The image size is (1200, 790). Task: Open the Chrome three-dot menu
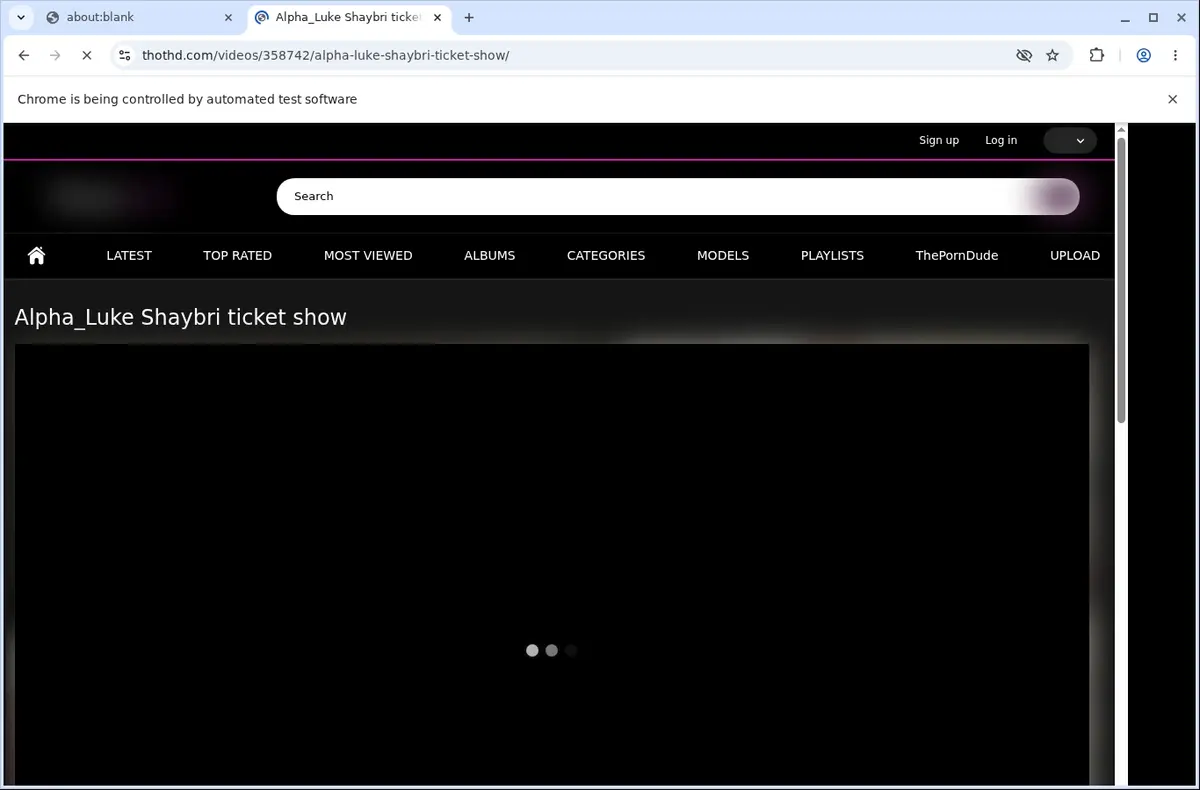pyautogui.click(x=1174, y=56)
